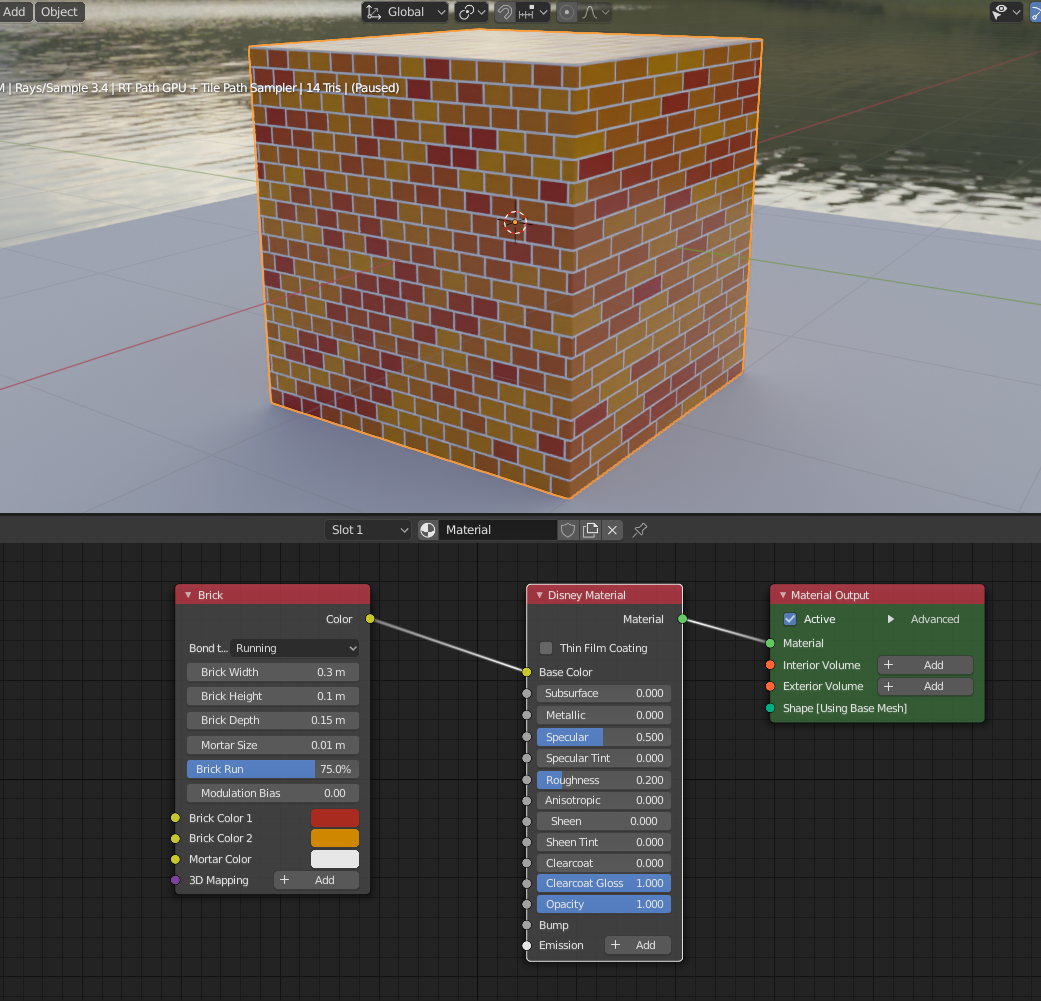Open the pivot point link icon

pyautogui.click(x=471, y=12)
